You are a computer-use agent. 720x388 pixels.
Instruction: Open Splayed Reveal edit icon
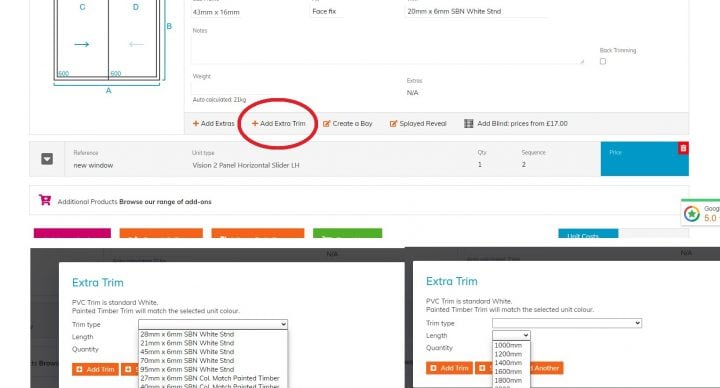pos(394,124)
